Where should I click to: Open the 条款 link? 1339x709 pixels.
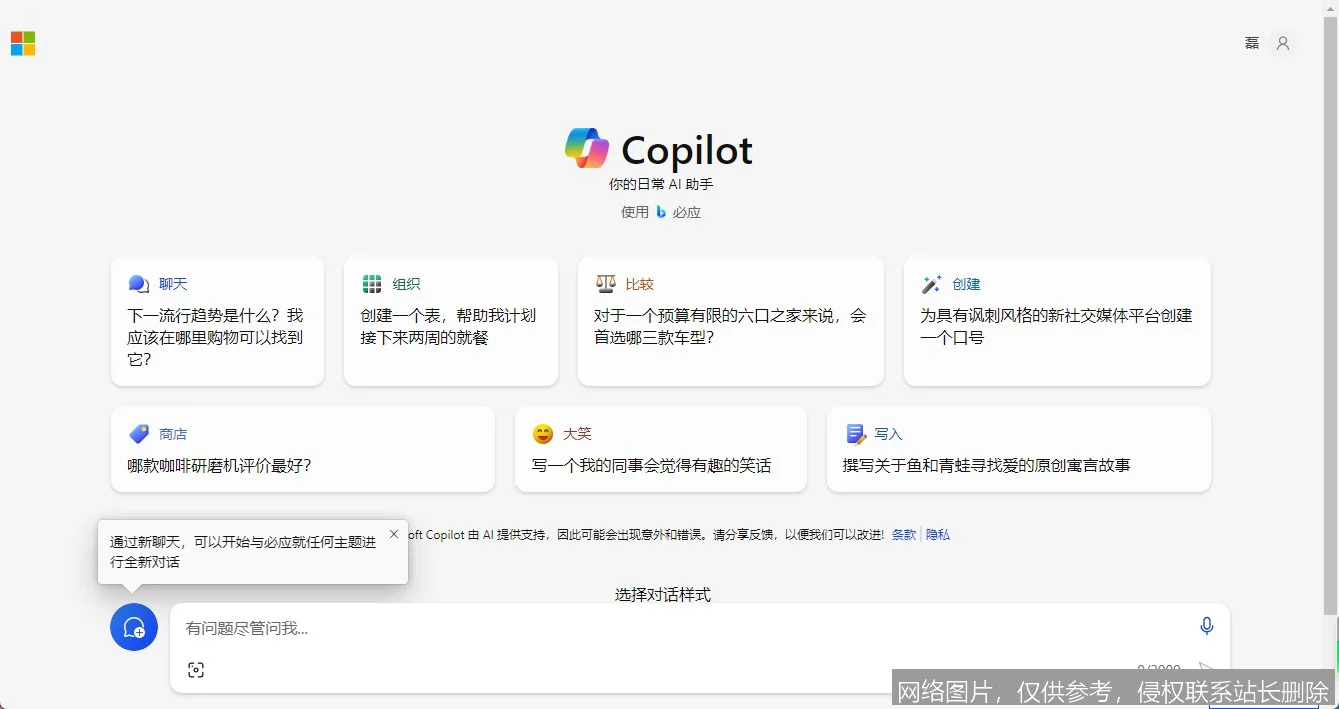click(903, 534)
